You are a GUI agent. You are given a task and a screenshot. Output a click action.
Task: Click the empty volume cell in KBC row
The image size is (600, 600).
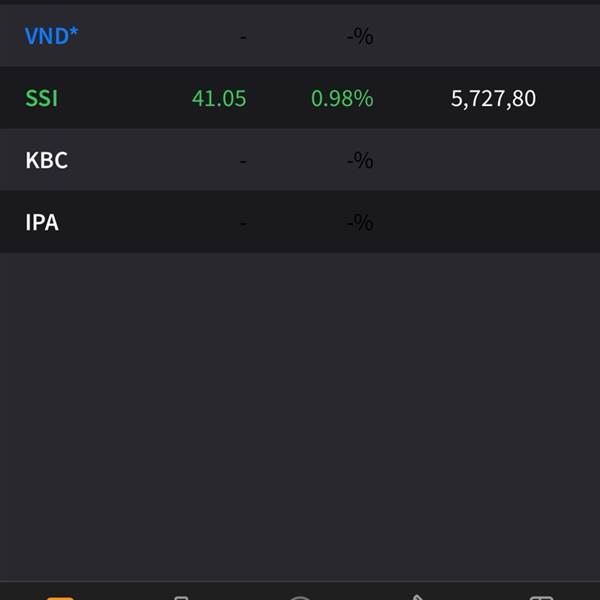493,160
